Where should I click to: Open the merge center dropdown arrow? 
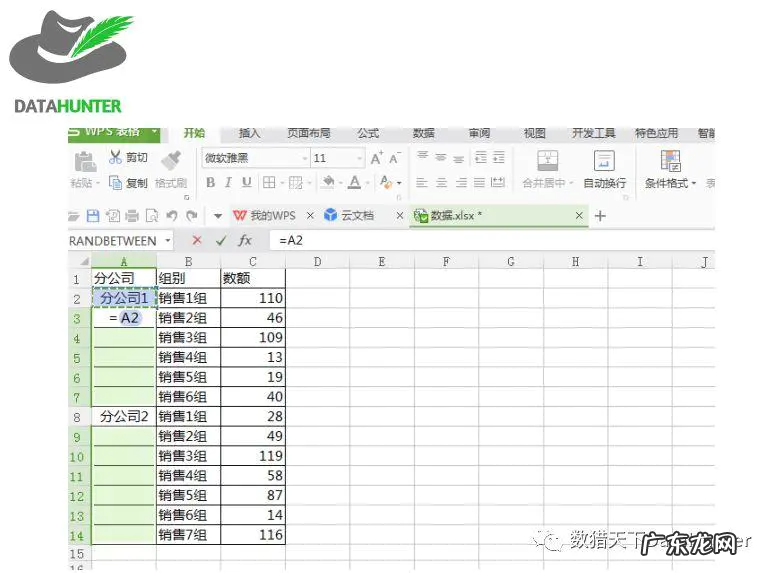(571, 183)
